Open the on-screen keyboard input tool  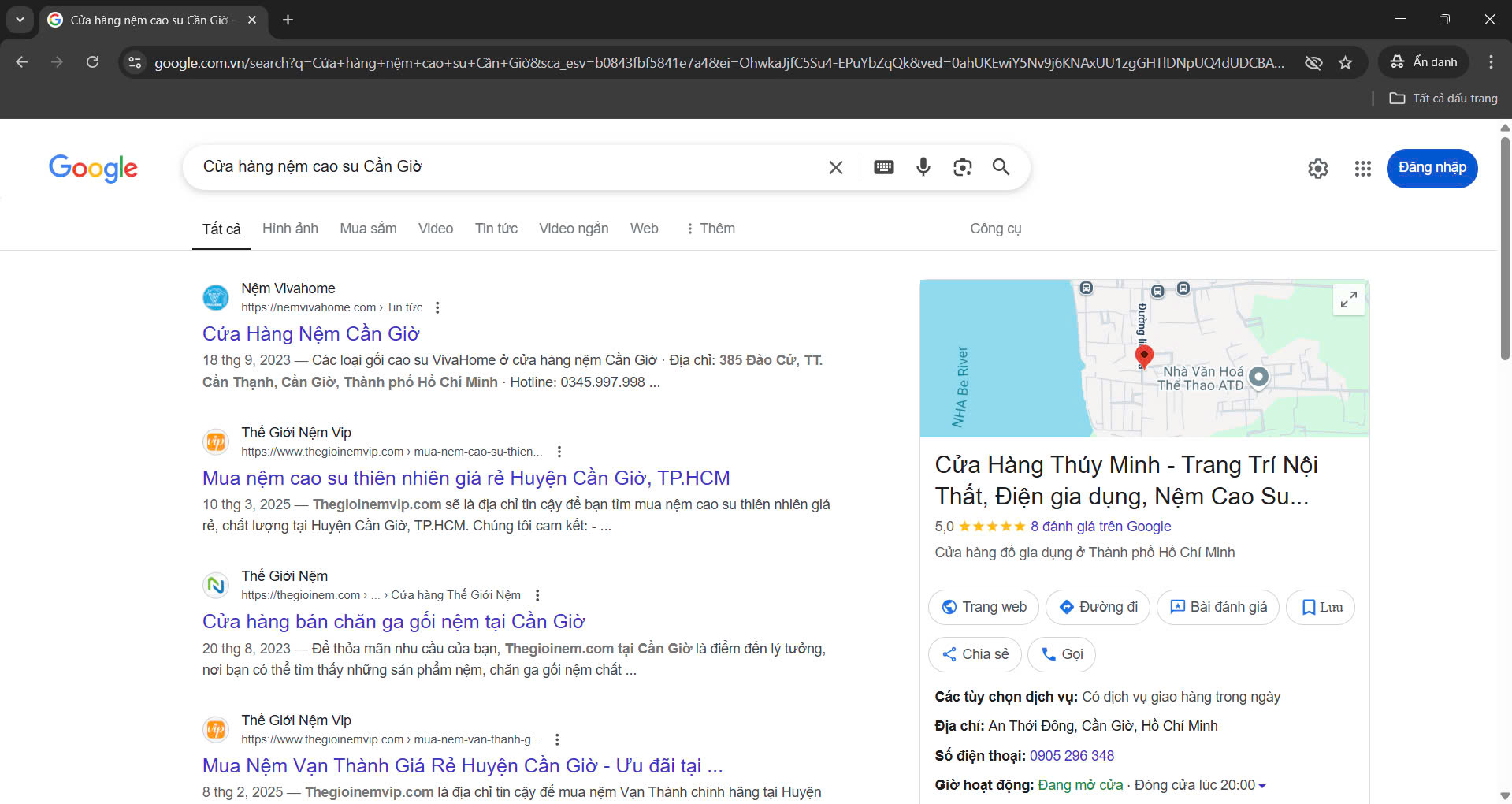click(884, 167)
